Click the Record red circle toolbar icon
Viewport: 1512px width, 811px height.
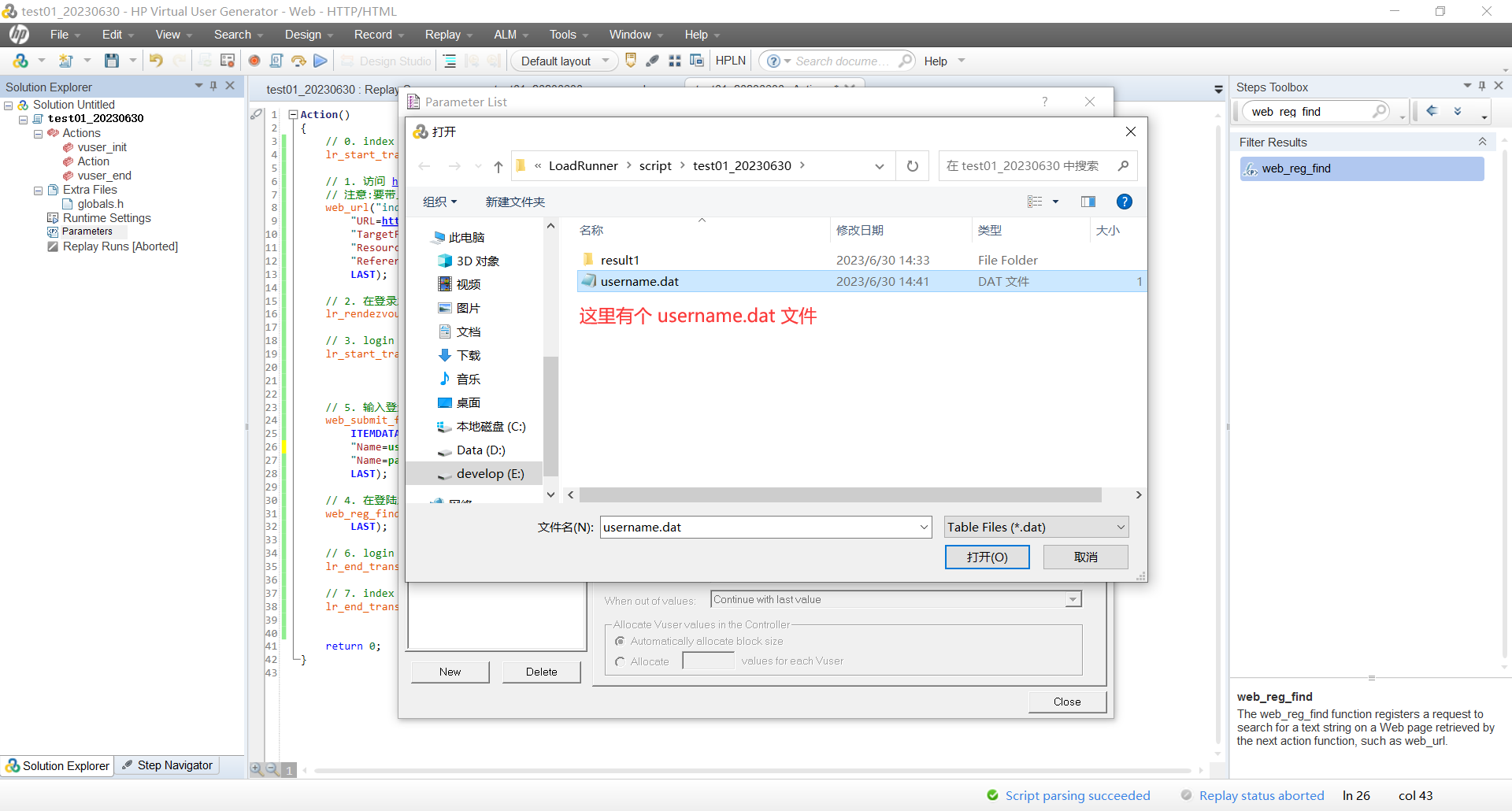point(254,61)
